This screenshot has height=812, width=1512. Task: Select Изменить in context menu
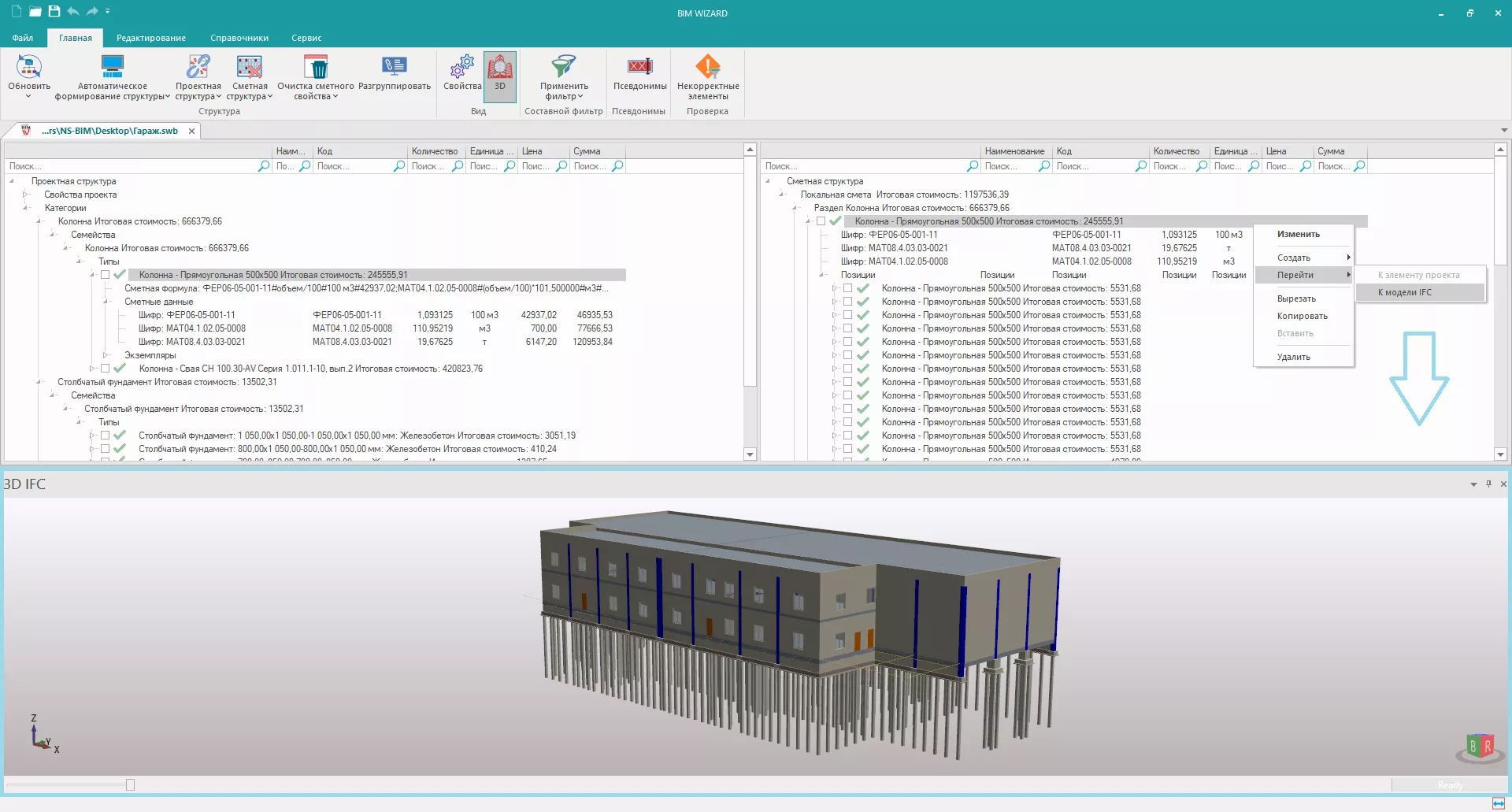pyautogui.click(x=1303, y=234)
